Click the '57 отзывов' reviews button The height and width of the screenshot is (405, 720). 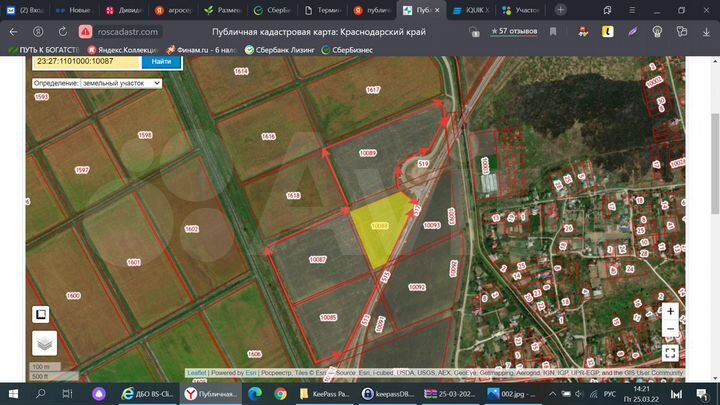[514, 31]
